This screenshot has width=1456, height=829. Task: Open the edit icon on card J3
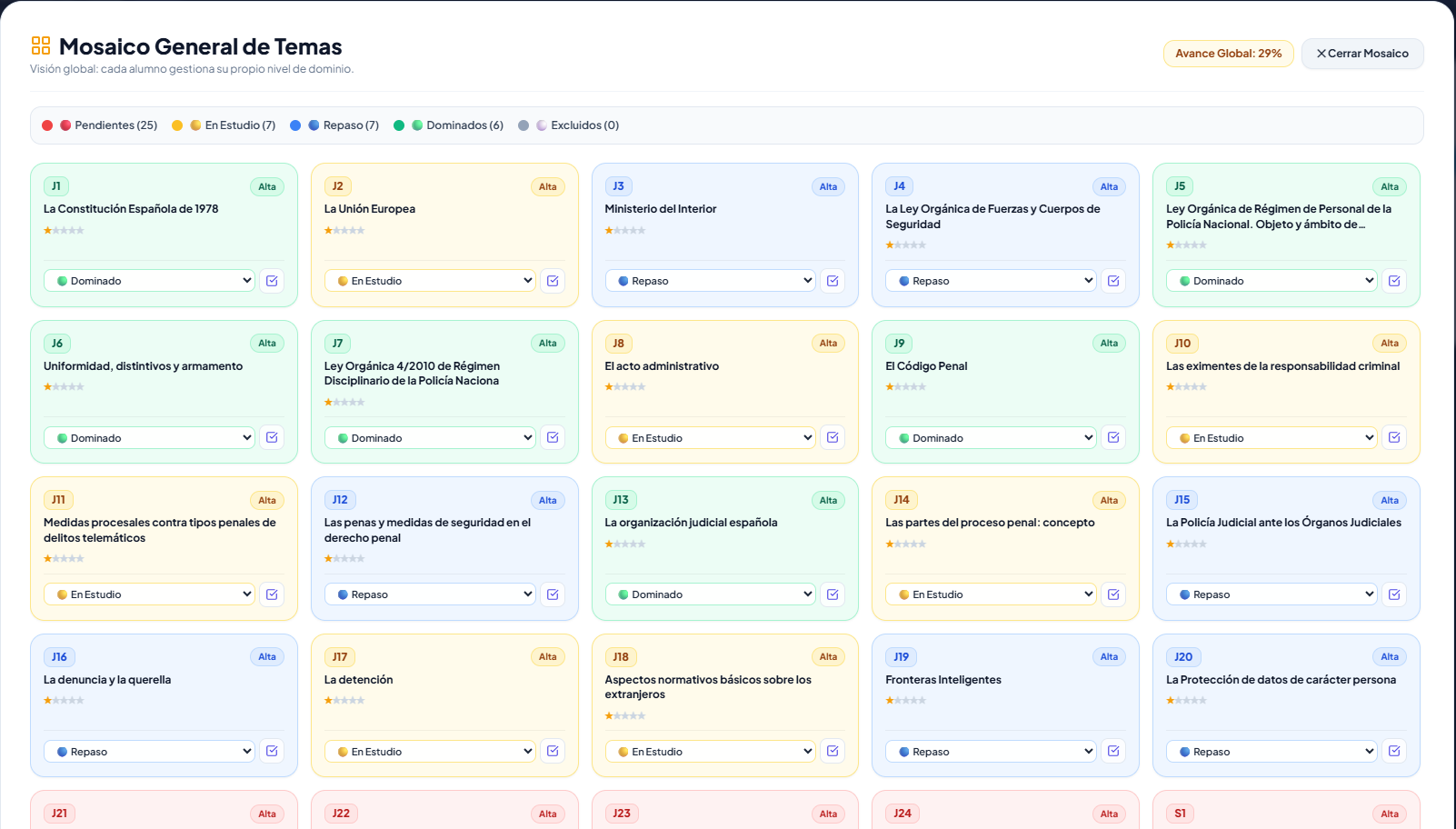[x=833, y=281]
